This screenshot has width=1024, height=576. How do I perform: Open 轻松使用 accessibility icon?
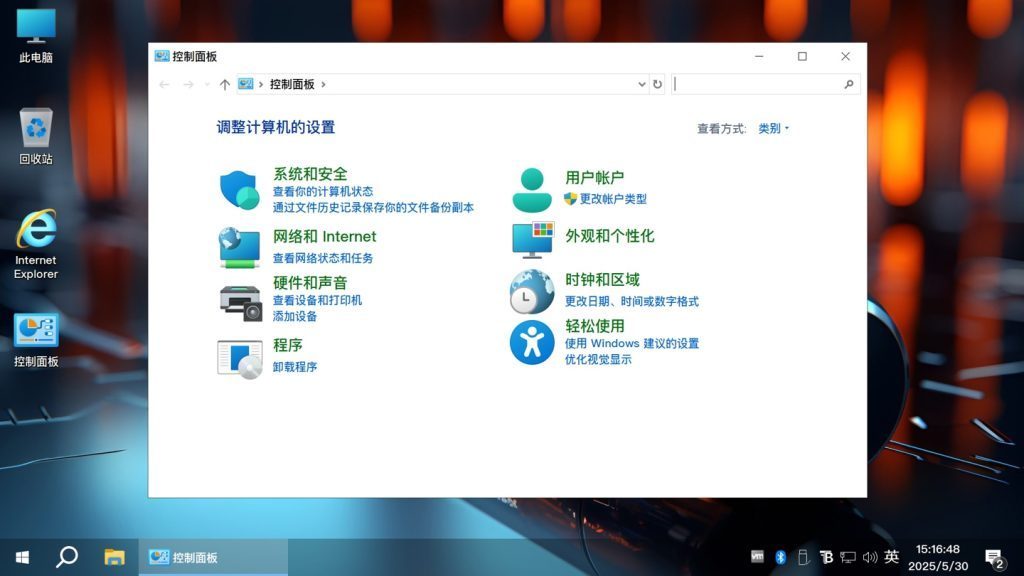(530, 342)
